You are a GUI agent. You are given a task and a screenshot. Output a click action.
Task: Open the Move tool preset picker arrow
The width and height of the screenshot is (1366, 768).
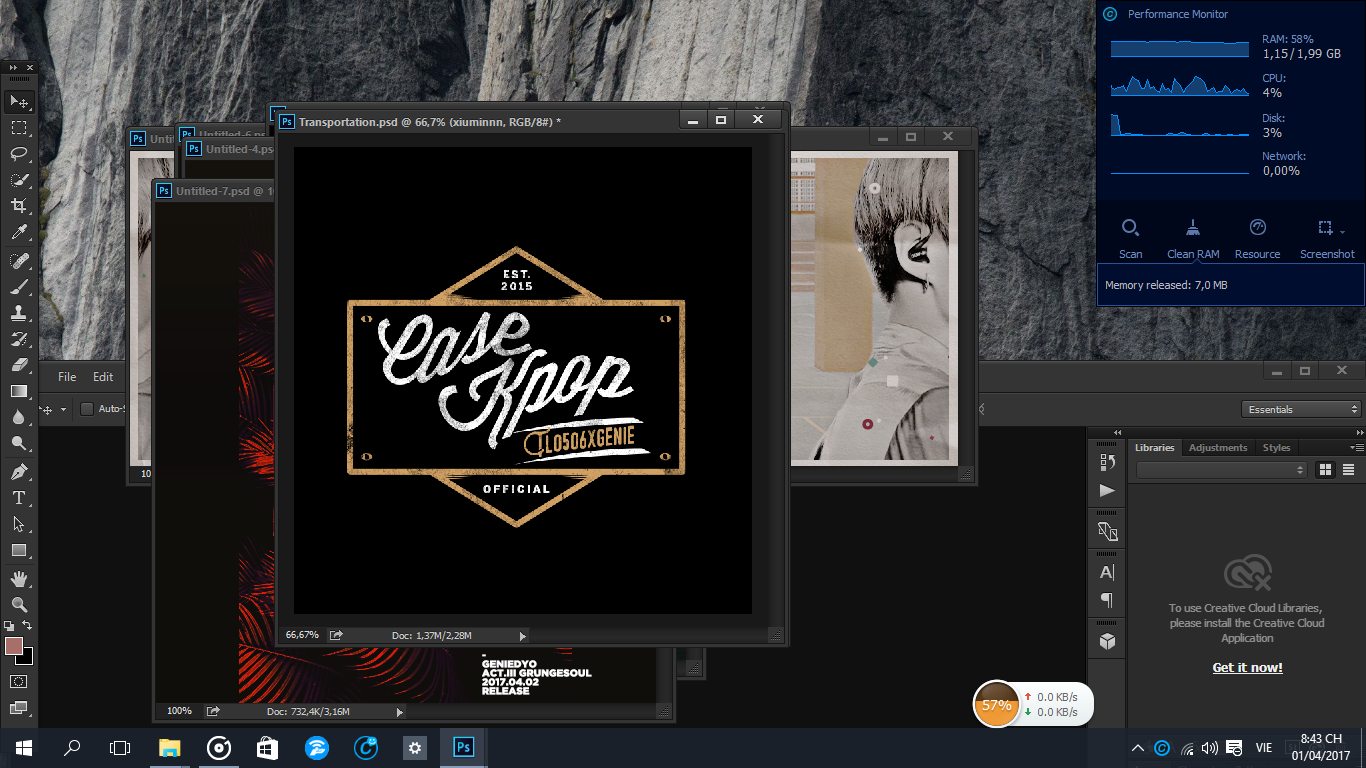point(64,409)
